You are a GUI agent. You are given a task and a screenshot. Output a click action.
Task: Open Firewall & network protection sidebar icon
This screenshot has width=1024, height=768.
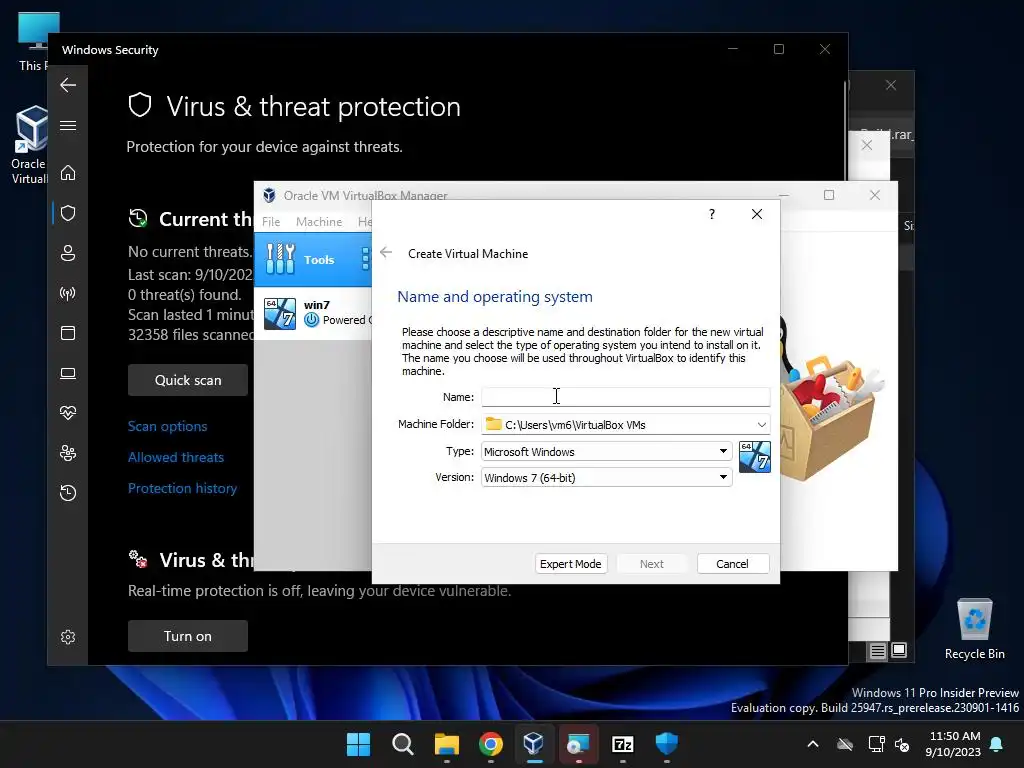68,293
